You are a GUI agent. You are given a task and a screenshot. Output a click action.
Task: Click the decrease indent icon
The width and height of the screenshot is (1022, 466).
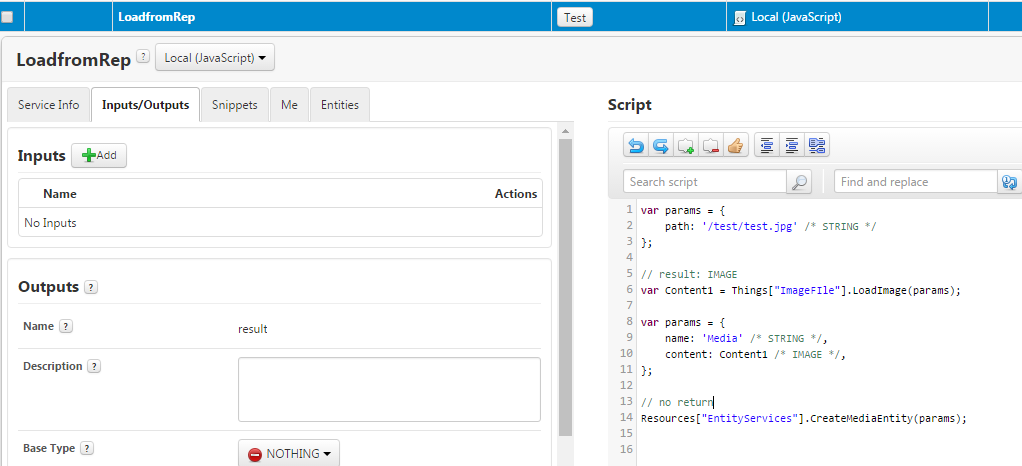click(766, 145)
